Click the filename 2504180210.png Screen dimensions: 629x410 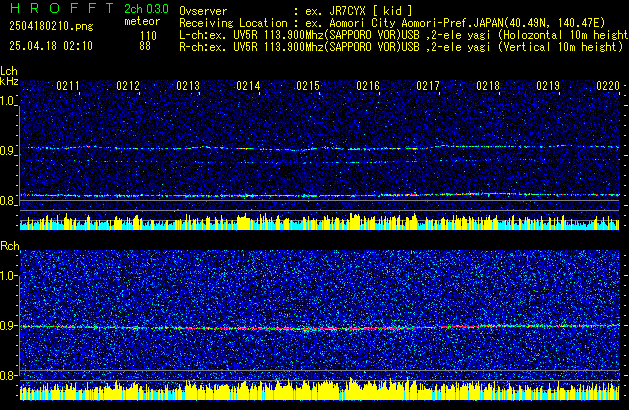click(51, 26)
